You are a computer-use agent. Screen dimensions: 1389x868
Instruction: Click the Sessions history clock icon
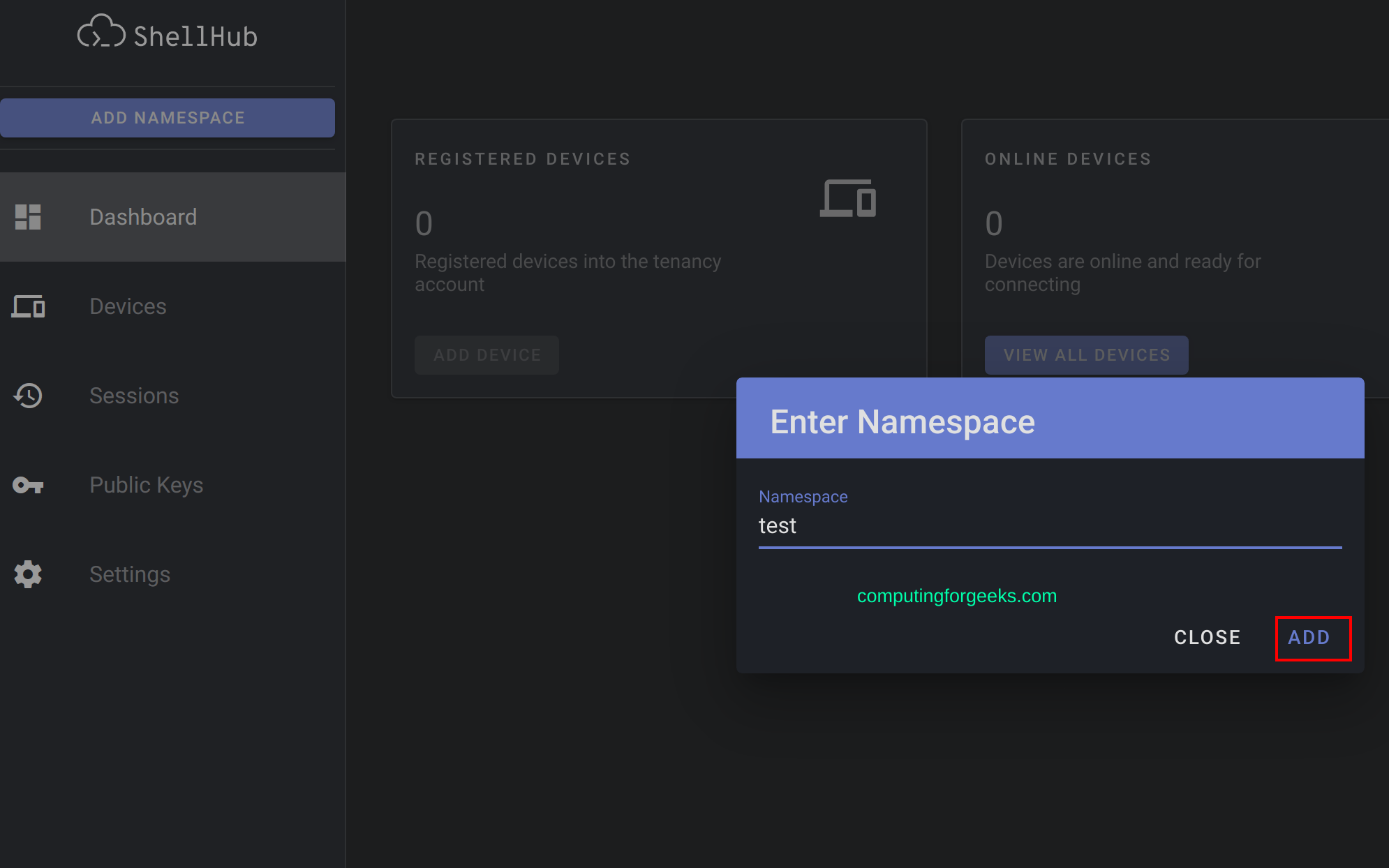click(28, 396)
